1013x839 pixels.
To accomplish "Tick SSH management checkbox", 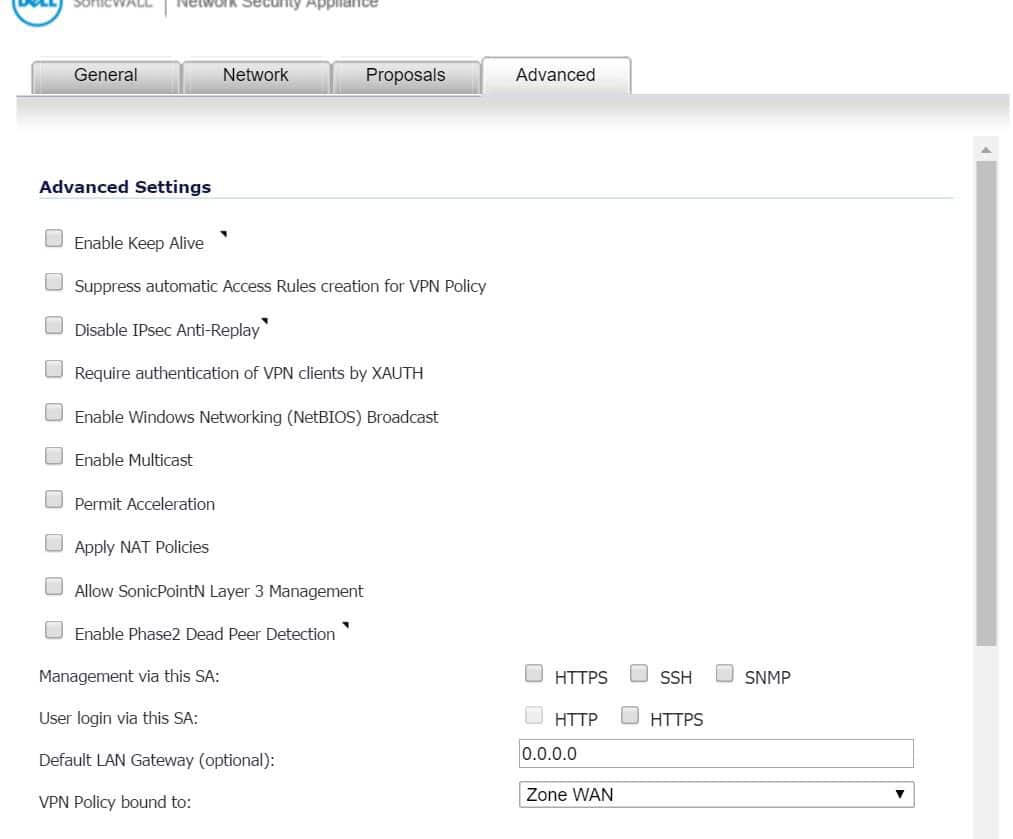I will point(640,674).
